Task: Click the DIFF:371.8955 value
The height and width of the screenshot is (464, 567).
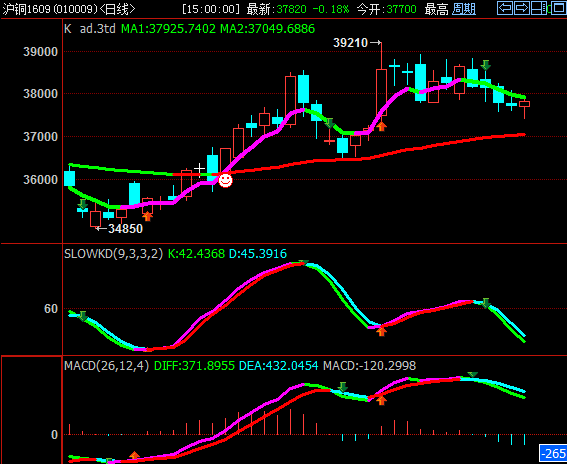Action: [195, 366]
